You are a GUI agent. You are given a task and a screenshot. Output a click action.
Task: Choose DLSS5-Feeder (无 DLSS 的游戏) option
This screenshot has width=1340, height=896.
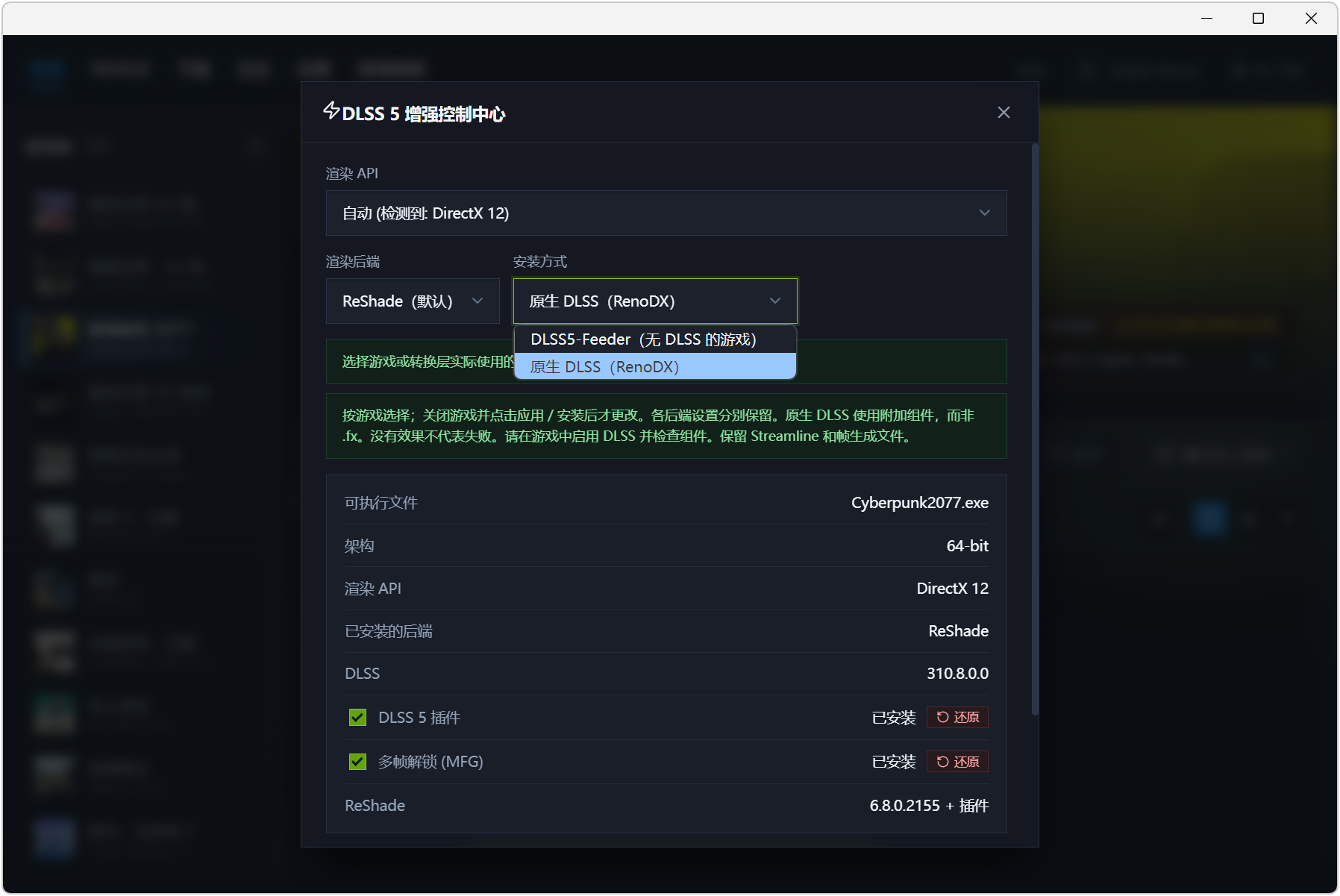(655, 339)
